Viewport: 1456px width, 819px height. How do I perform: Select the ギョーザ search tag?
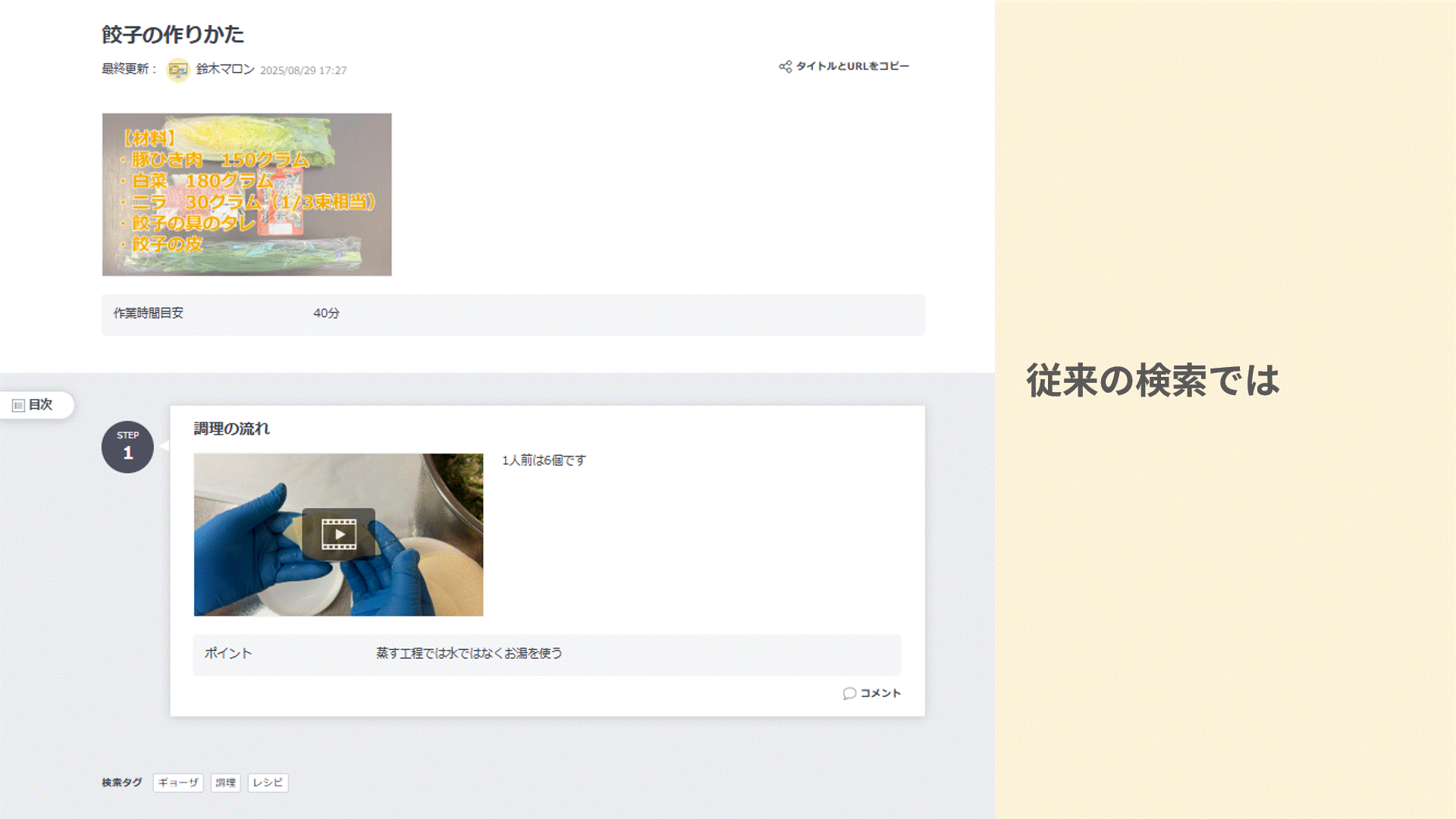click(x=178, y=782)
